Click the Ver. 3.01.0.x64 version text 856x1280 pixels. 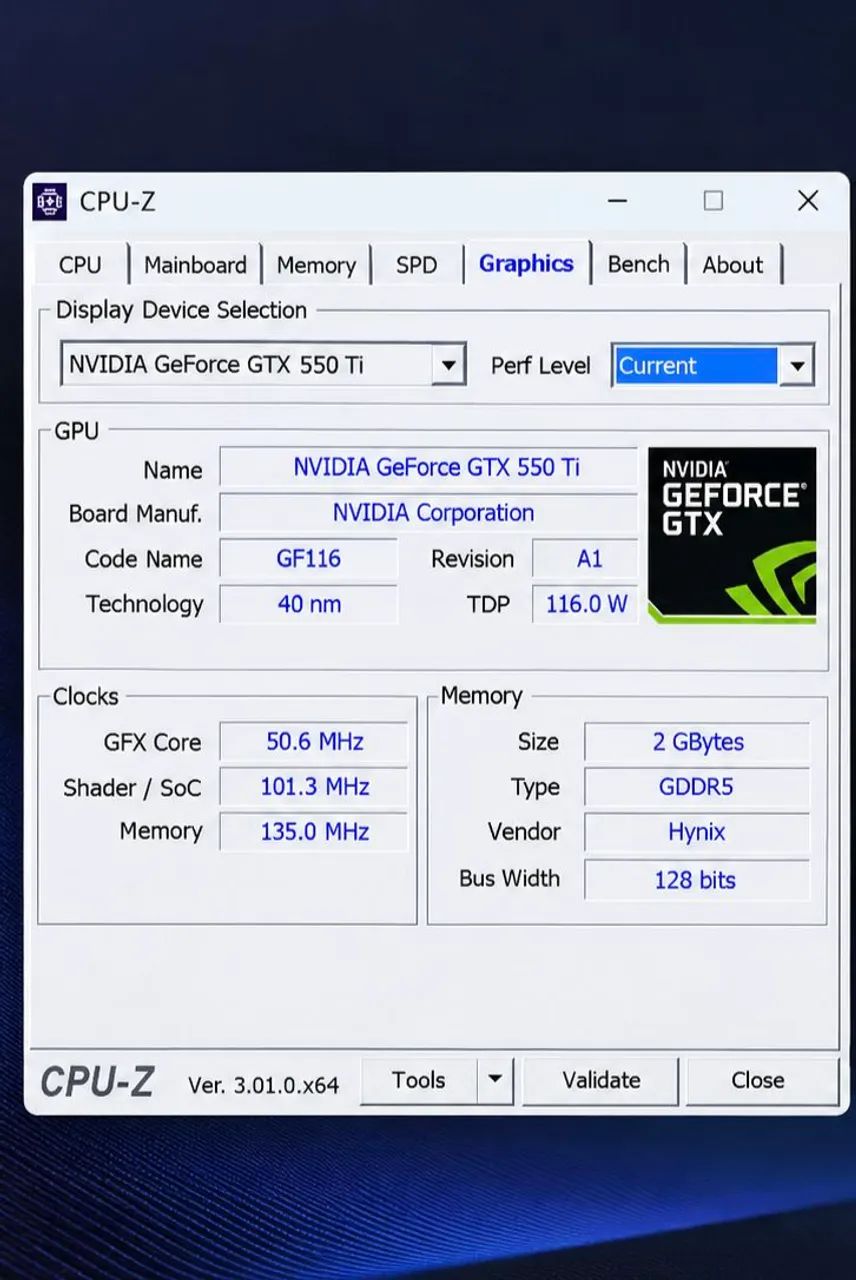pyautogui.click(x=263, y=1084)
